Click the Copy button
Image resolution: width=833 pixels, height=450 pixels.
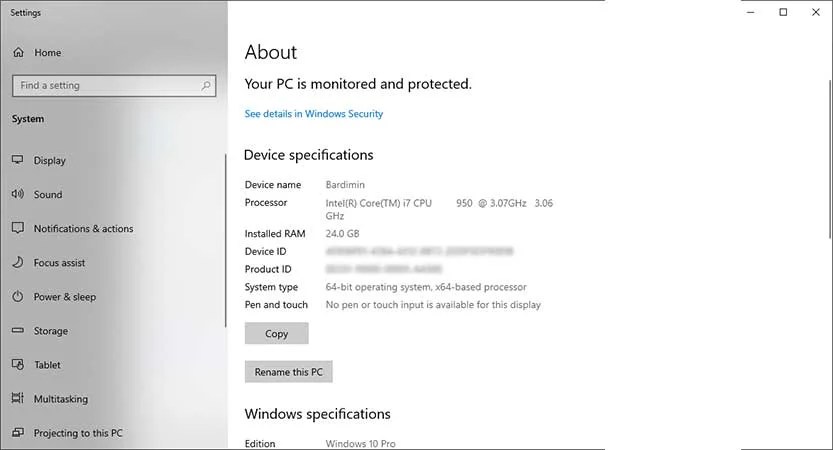coord(276,334)
